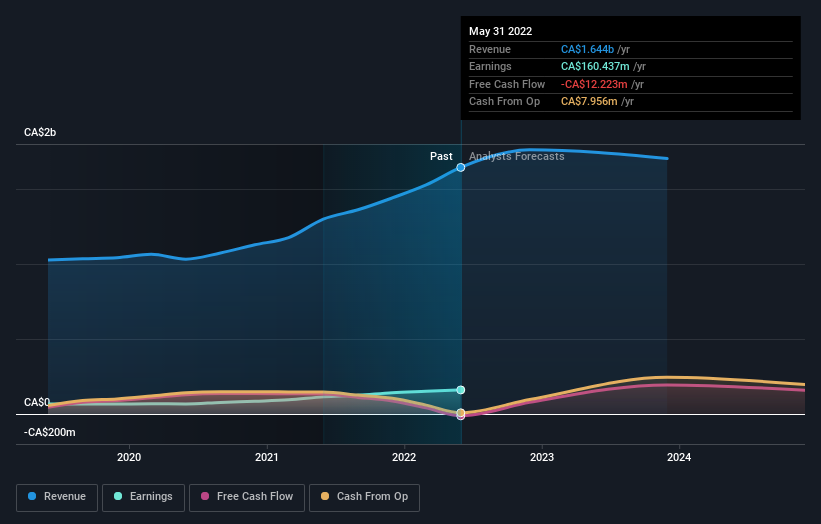Click the Past label on chart
Image resolution: width=821 pixels, height=524 pixels.
tap(441, 156)
